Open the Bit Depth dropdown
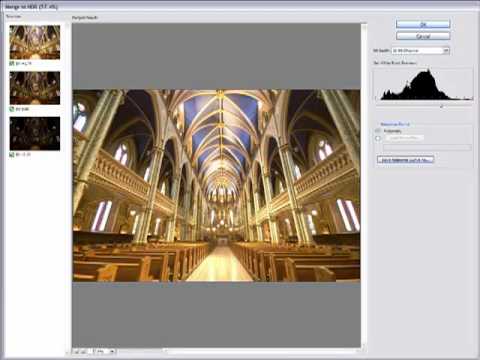The width and height of the screenshot is (480, 360). (x=421, y=50)
